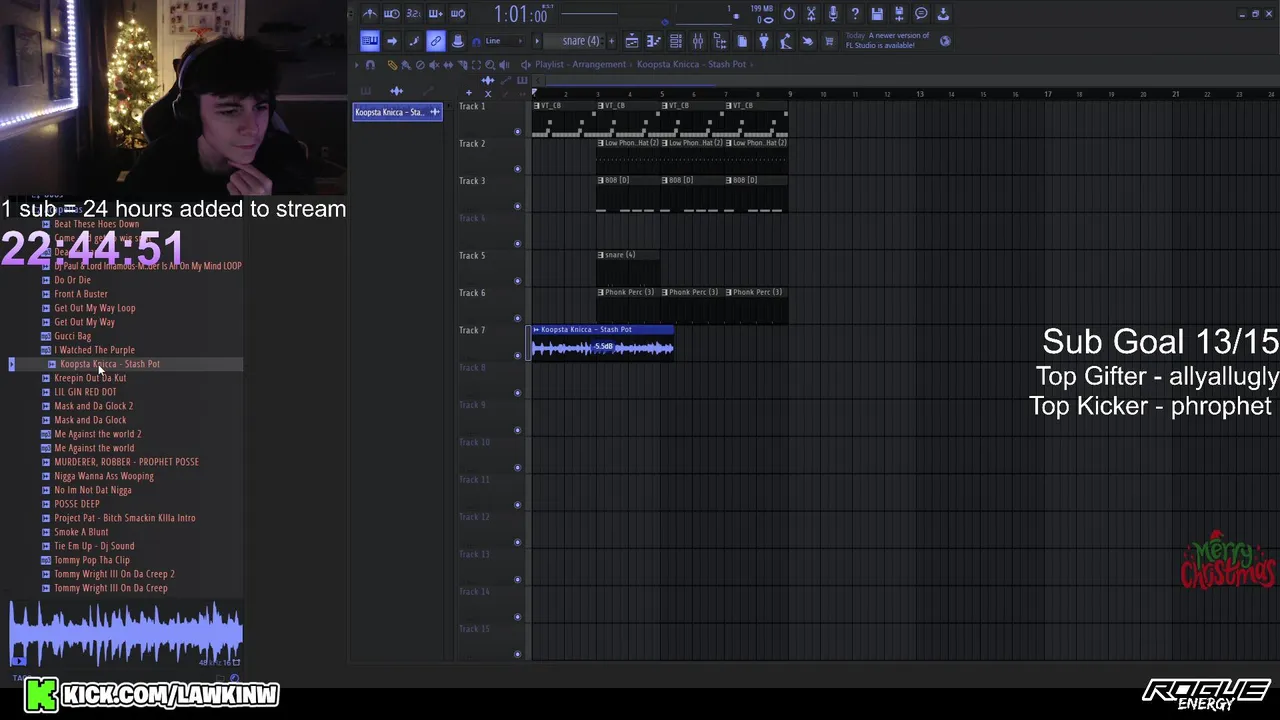The image size is (1280, 720).
Task: Click the undo history circular arrow icon
Action: click(789, 14)
